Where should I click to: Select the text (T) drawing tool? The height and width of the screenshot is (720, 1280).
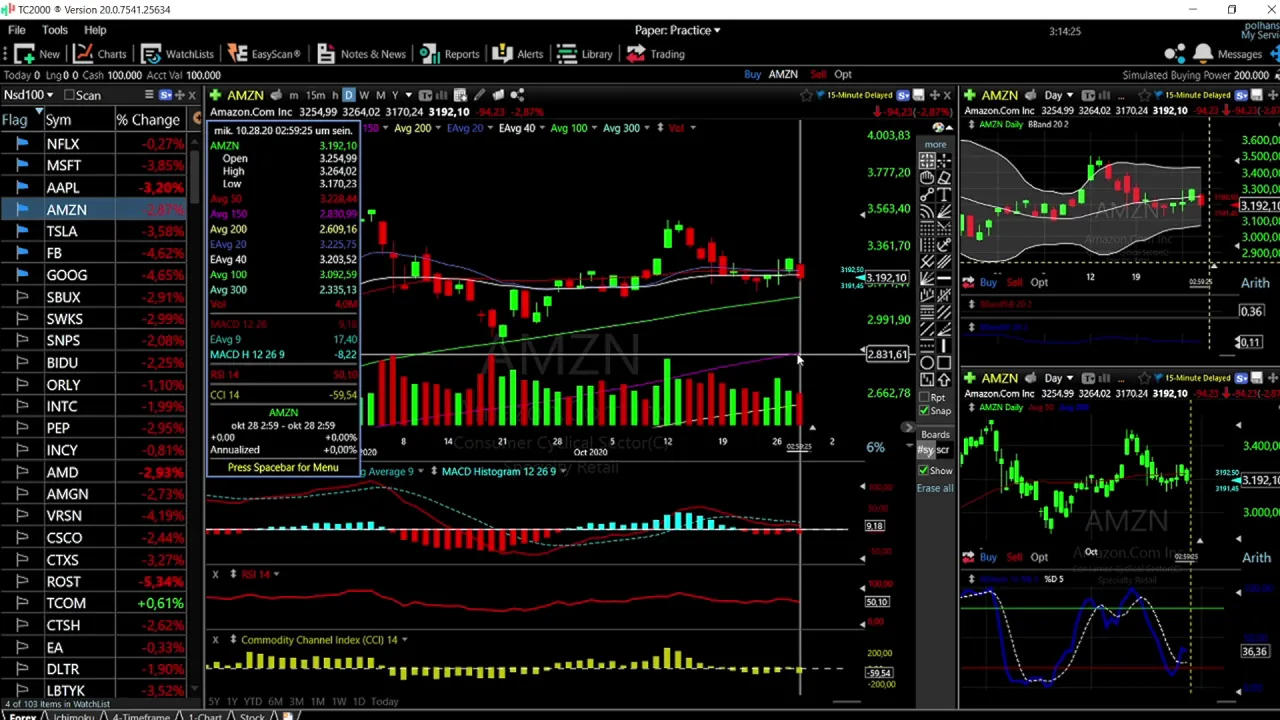coord(944,195)
